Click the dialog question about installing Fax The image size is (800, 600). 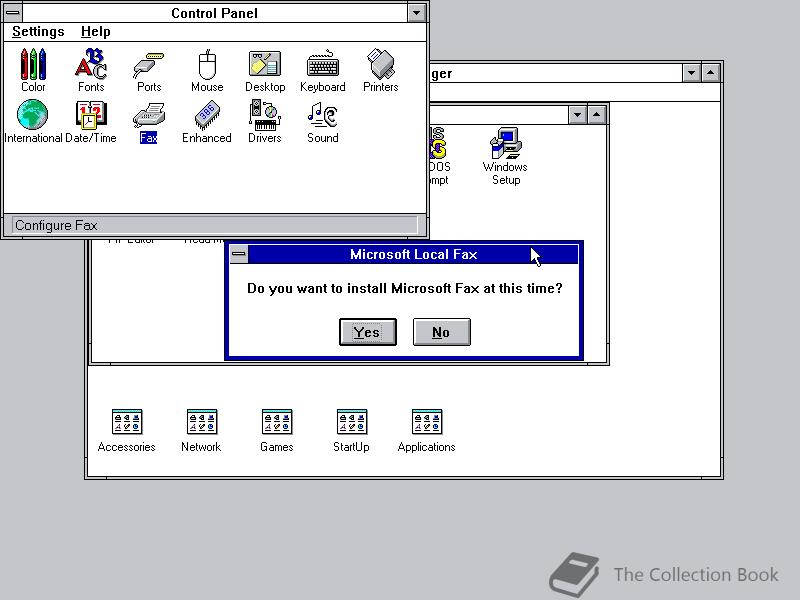click(405, 289)
